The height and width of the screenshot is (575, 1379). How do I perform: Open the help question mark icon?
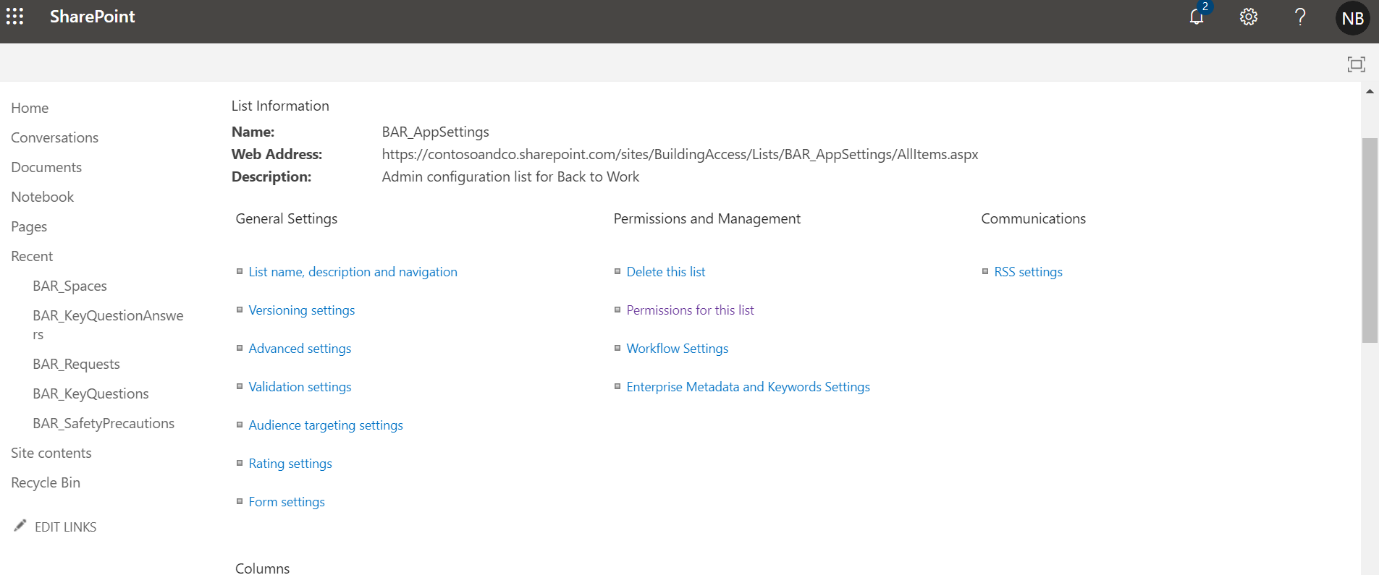coord(1300,17)
